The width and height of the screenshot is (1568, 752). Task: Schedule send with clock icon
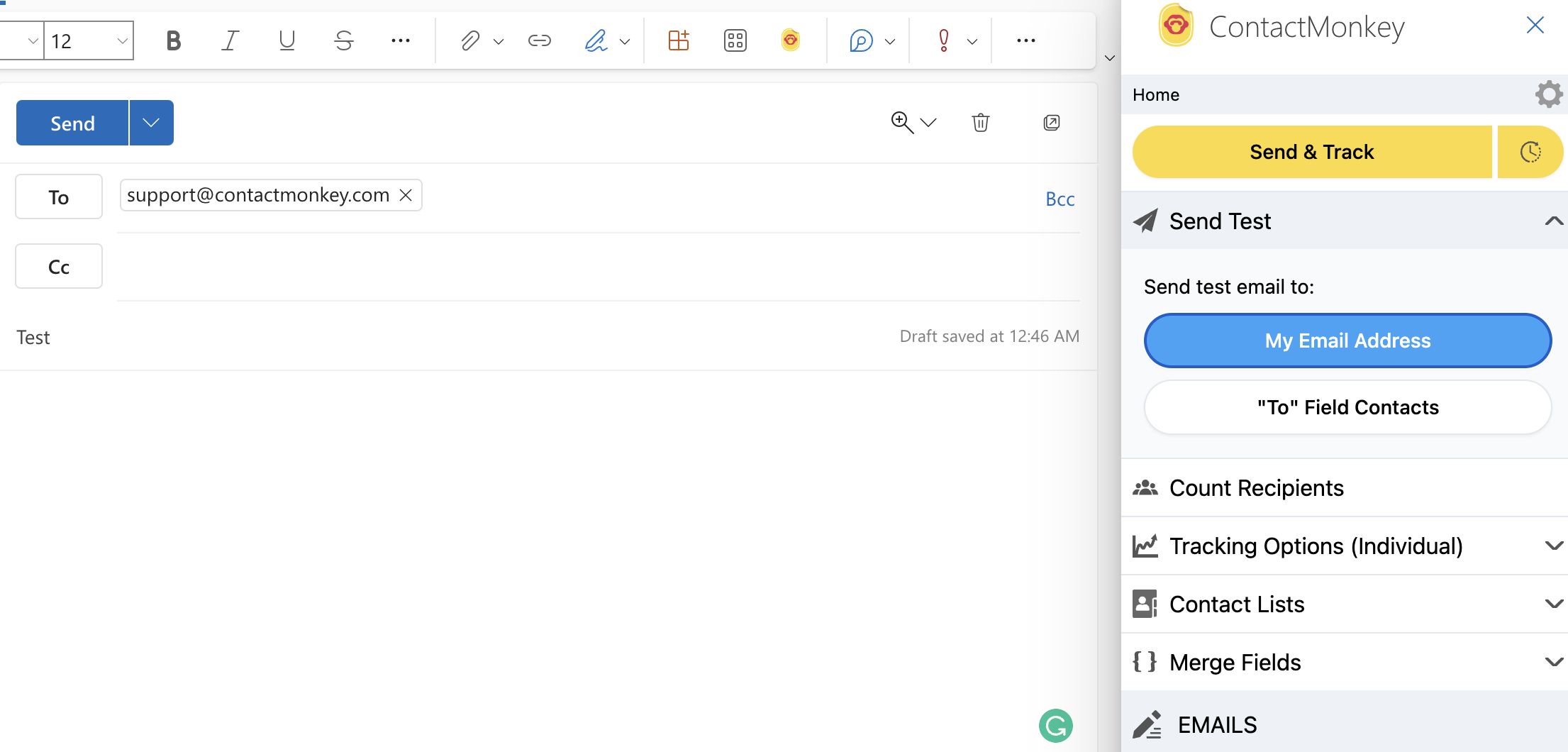pos(1530,152)
